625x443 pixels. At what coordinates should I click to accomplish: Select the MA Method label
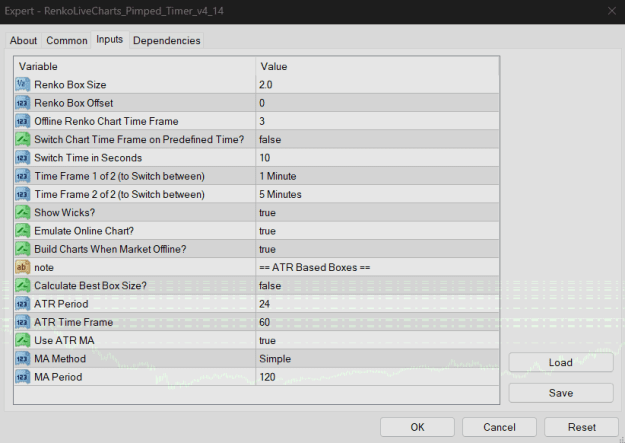click(x=60, y=359)
